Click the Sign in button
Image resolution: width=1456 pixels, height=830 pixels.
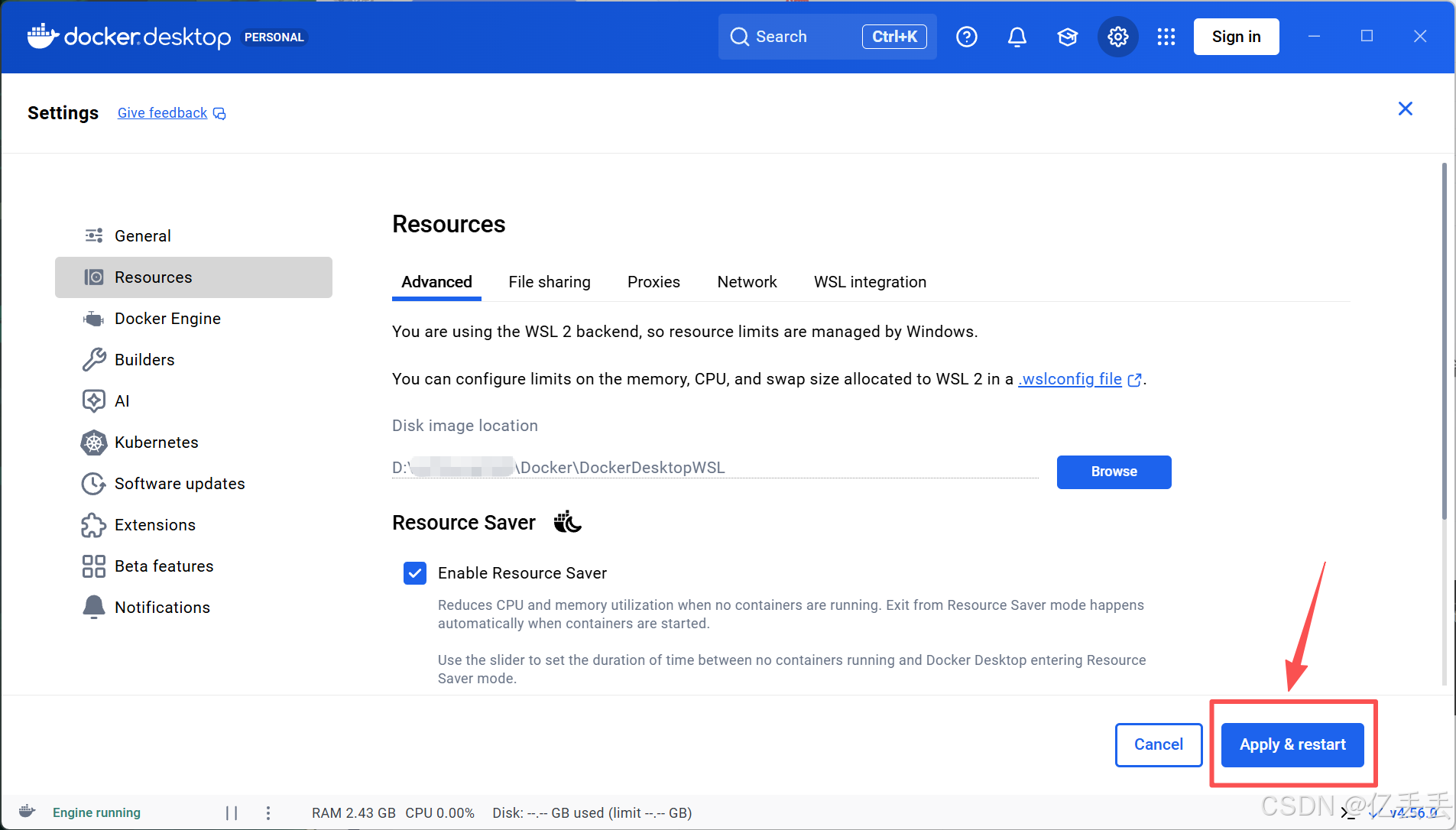click(1236, 37)
